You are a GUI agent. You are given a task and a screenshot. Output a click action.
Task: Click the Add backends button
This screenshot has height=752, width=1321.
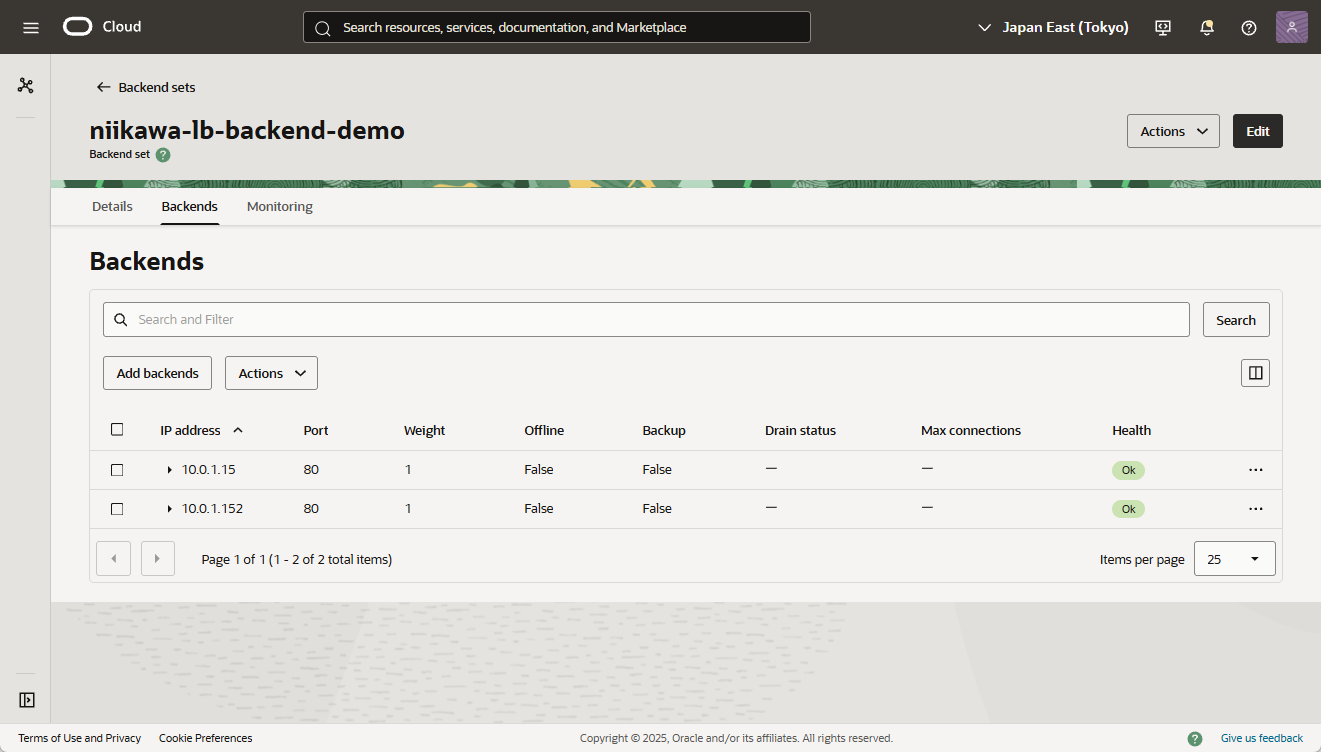[158, 373]
